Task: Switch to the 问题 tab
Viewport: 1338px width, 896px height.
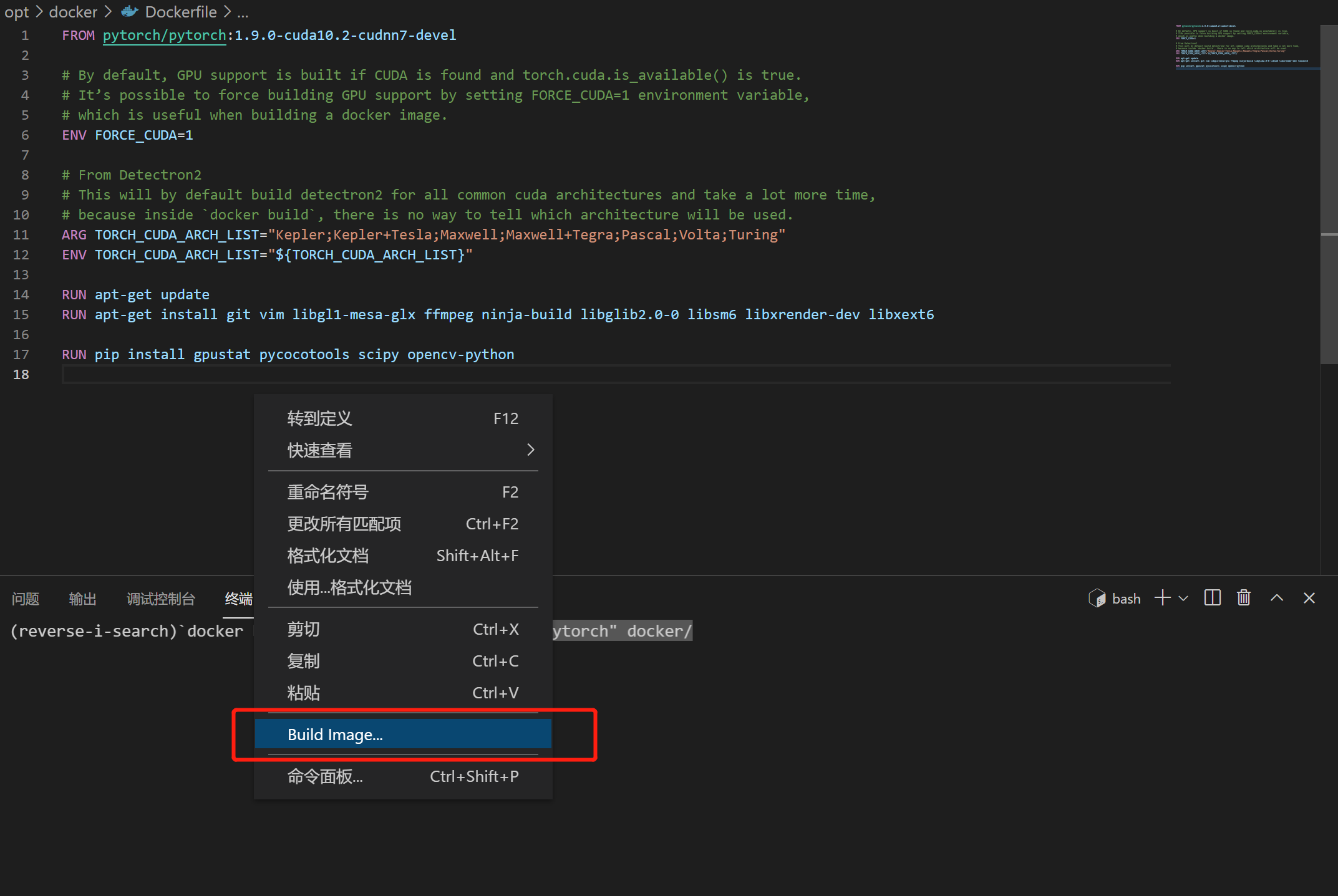Action: (x=25, y=599)
